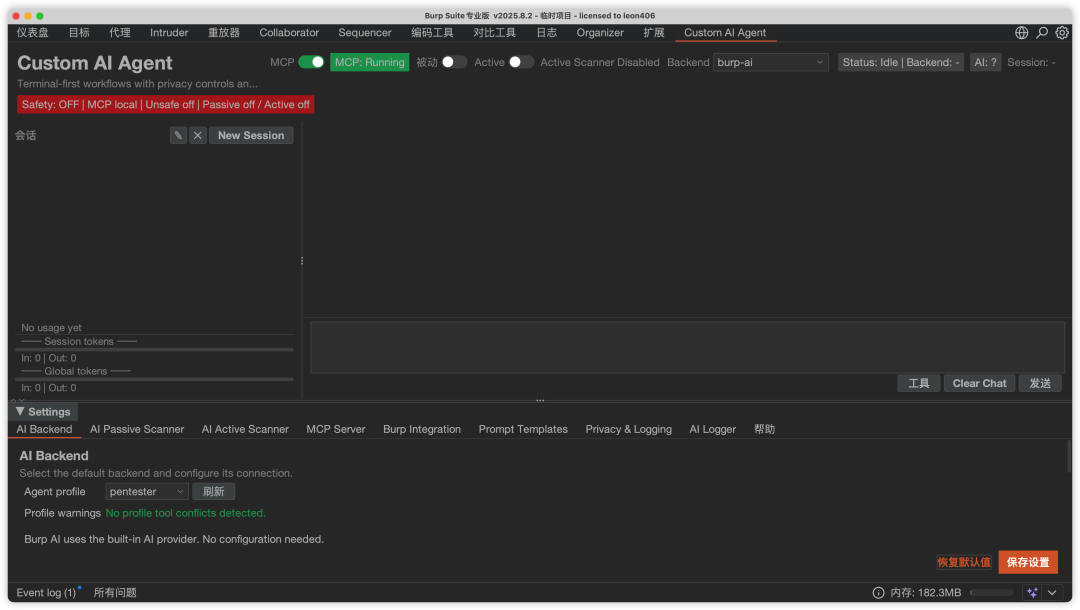This screenshot has height=610, width=1080.
Task: Open the 日志 tab
Action: (x=547, y=32)
